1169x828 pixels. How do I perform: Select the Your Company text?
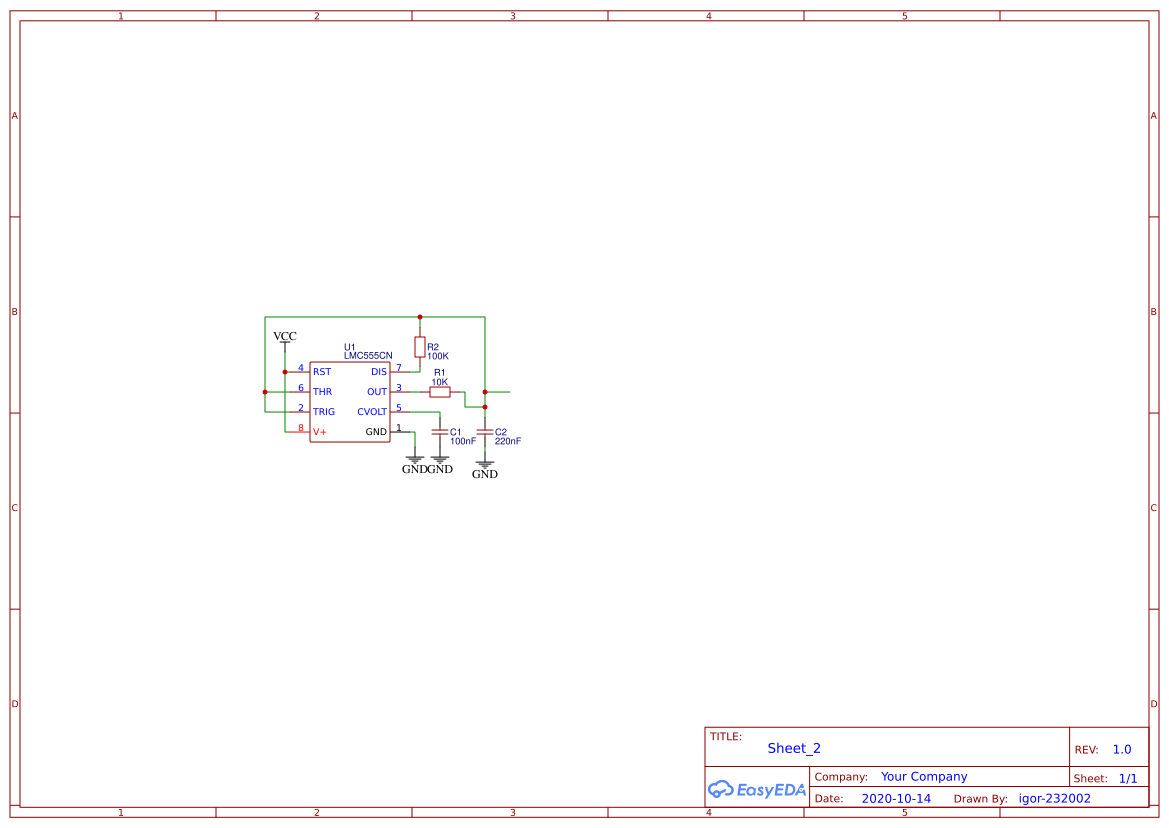[x=923, y=776]
